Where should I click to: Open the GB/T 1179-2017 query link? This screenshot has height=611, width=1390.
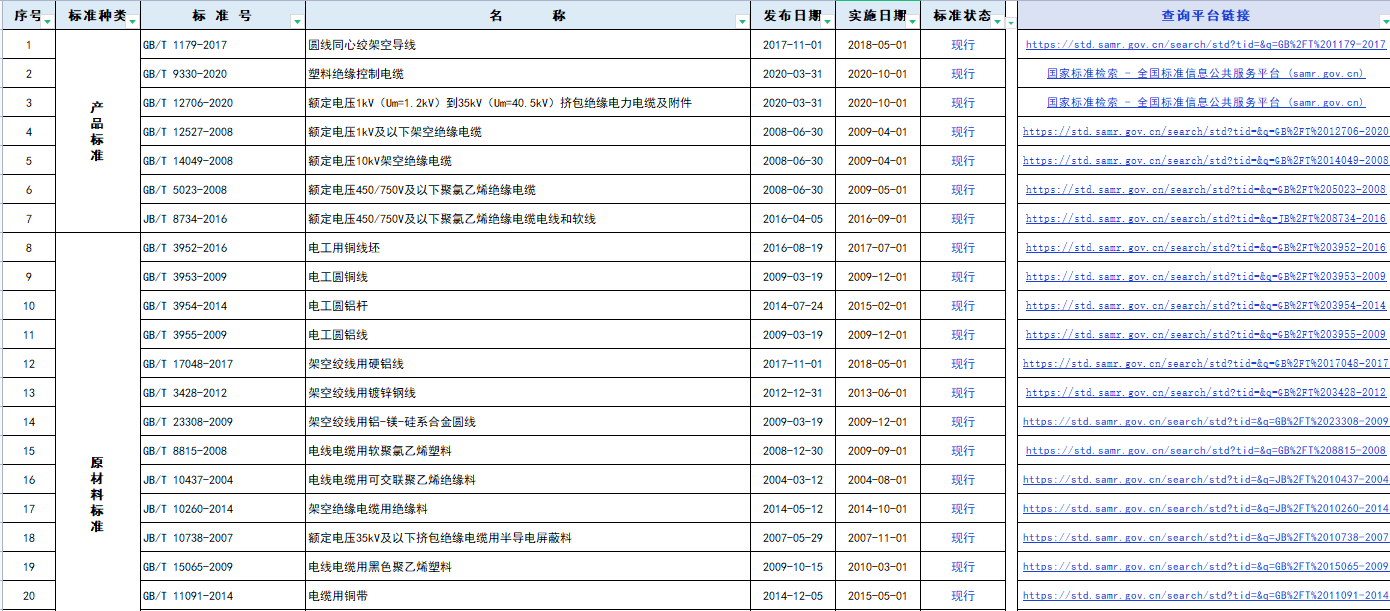pos(1205,45)
